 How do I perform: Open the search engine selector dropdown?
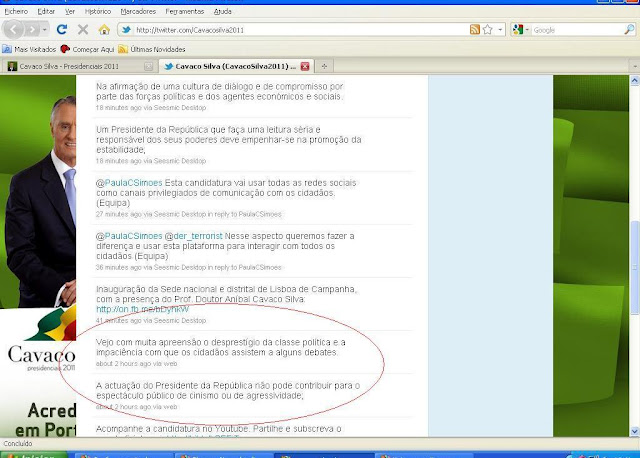coord(521,30)
